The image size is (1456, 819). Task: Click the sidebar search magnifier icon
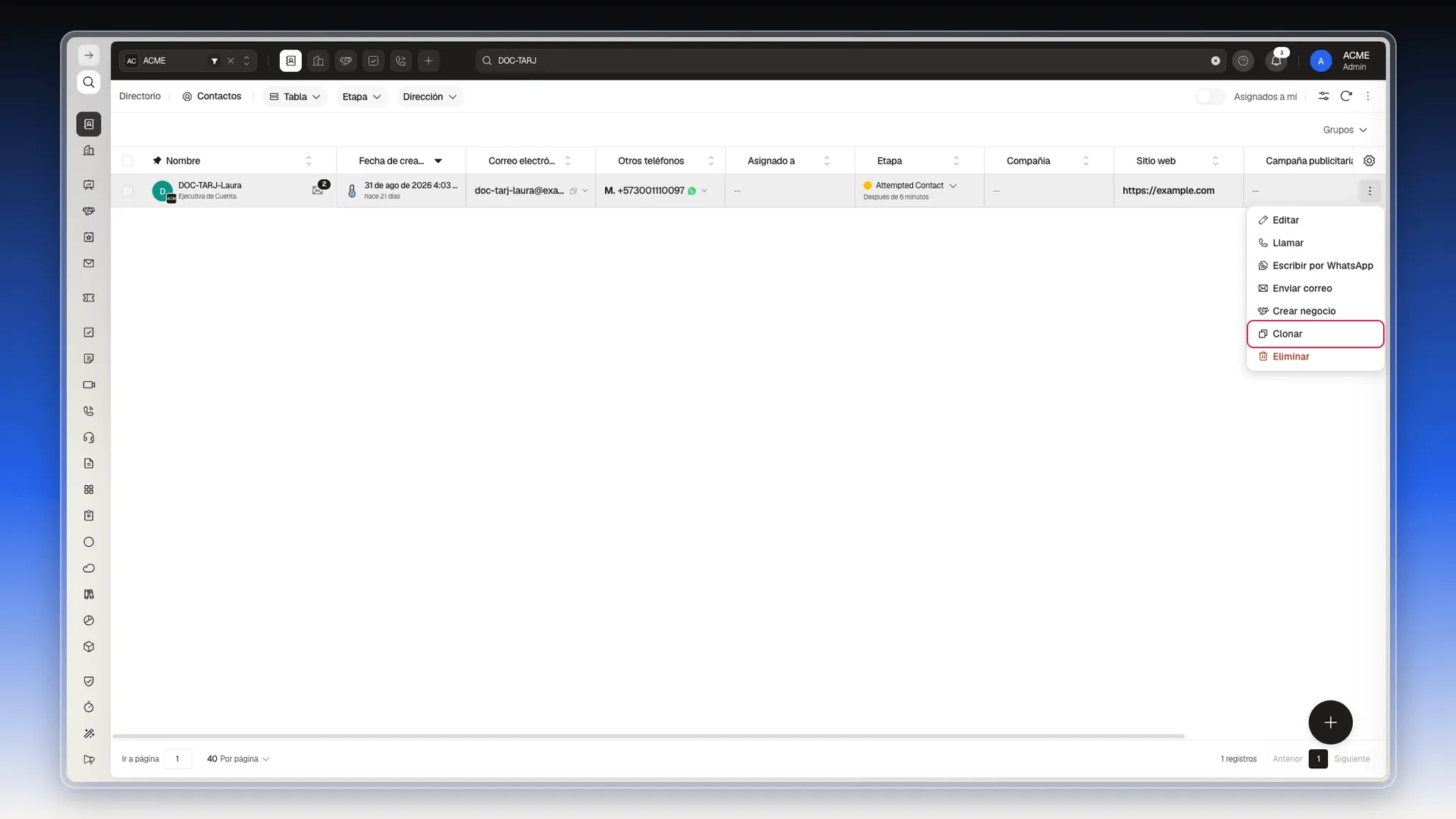coord(89,82)
